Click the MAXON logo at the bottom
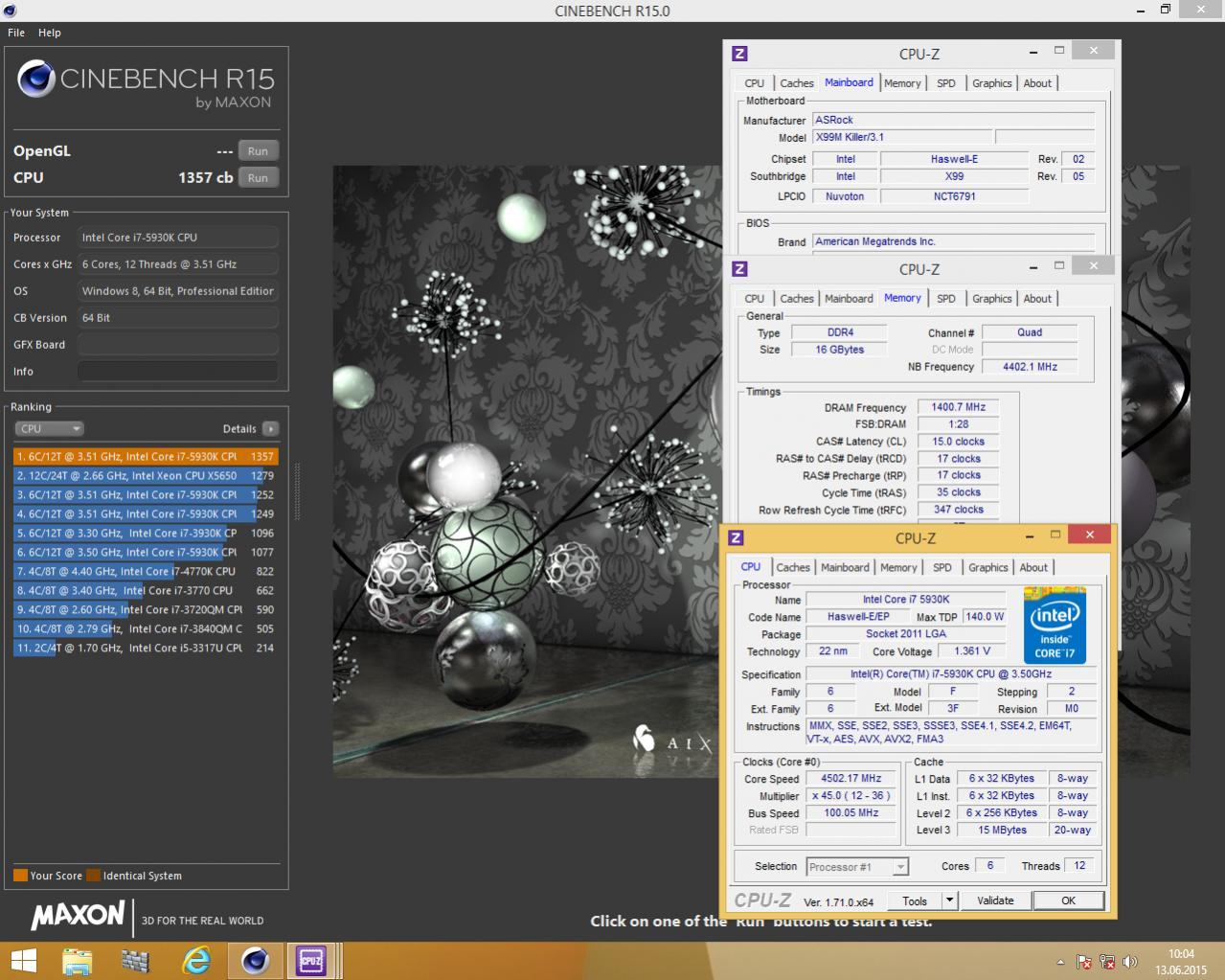Screen dimensions: 1225x980 79,916
